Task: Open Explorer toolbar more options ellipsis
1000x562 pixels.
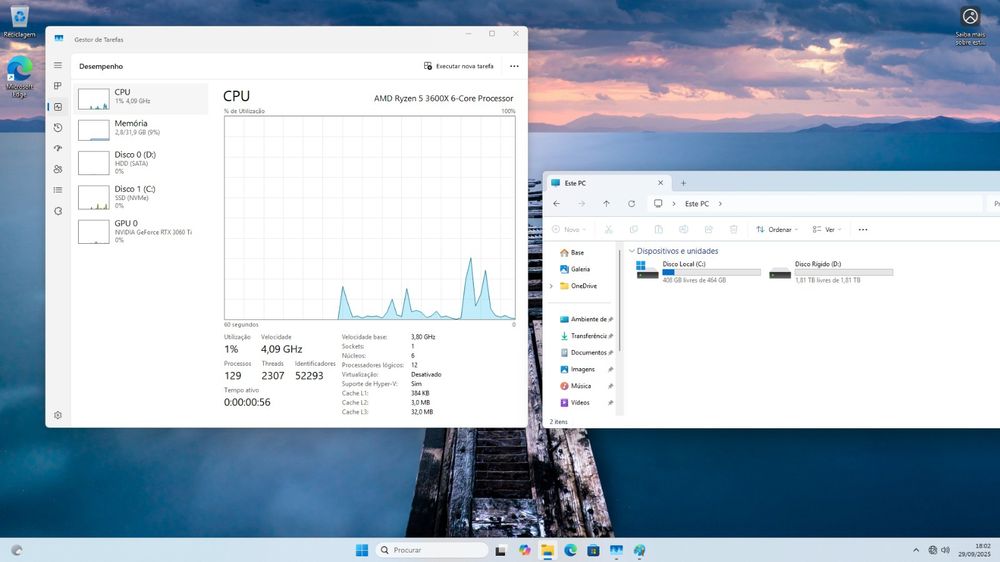Action: 863,230
